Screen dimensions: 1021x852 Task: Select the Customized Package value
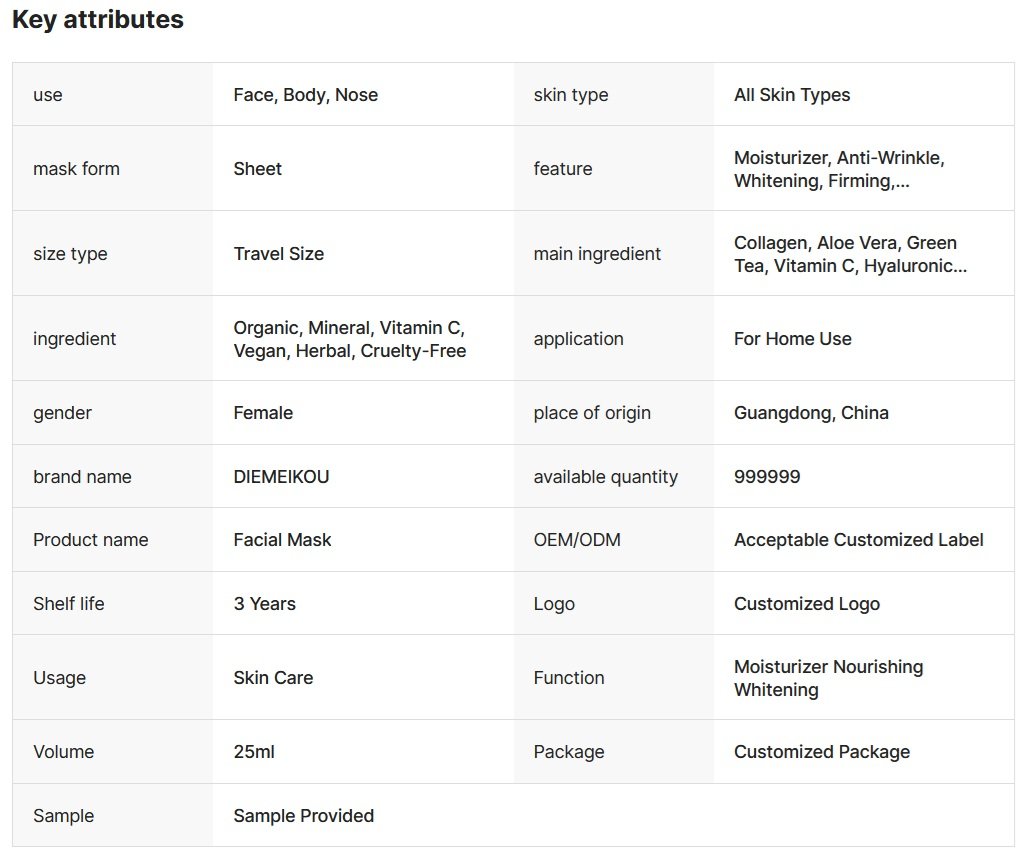coord(822,752)
